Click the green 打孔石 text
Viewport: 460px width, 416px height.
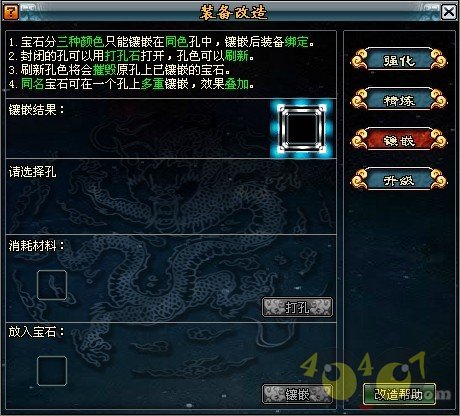pos(122,56)
